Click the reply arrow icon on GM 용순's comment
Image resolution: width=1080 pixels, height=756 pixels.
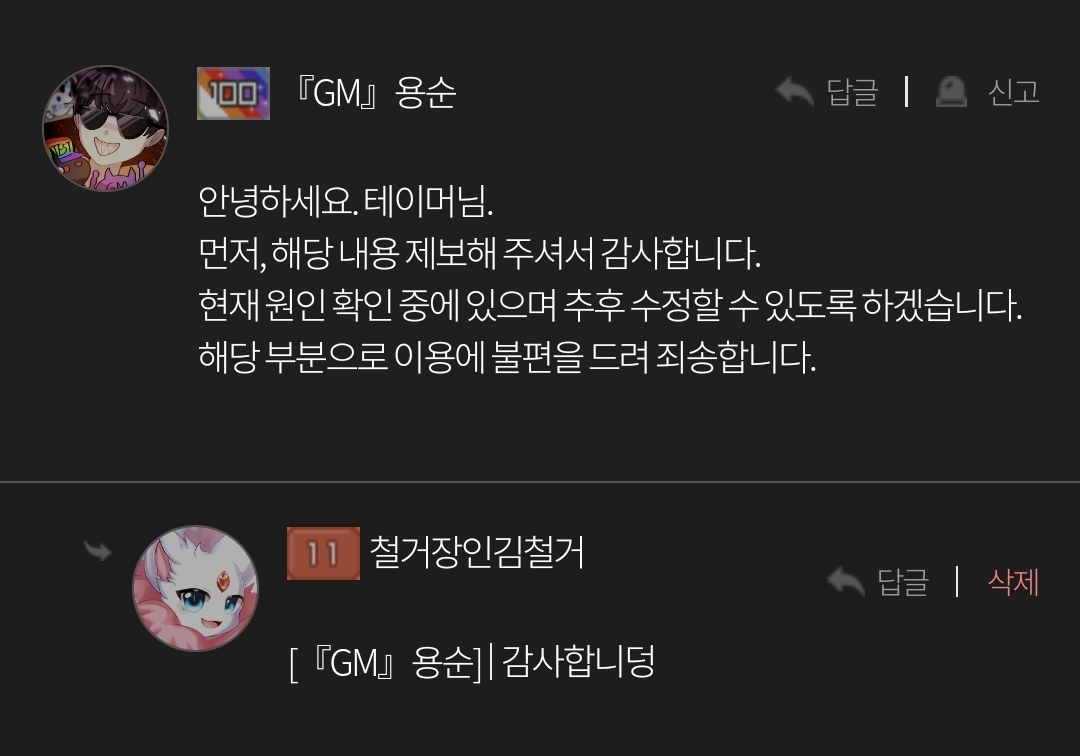(x=794, y=92)
